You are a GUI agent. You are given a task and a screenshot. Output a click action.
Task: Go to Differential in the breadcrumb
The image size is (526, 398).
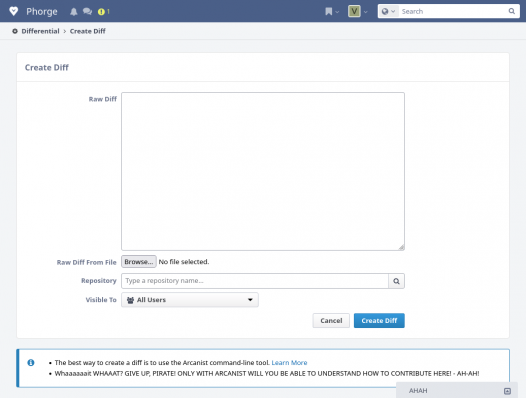(x=40, y=31)
